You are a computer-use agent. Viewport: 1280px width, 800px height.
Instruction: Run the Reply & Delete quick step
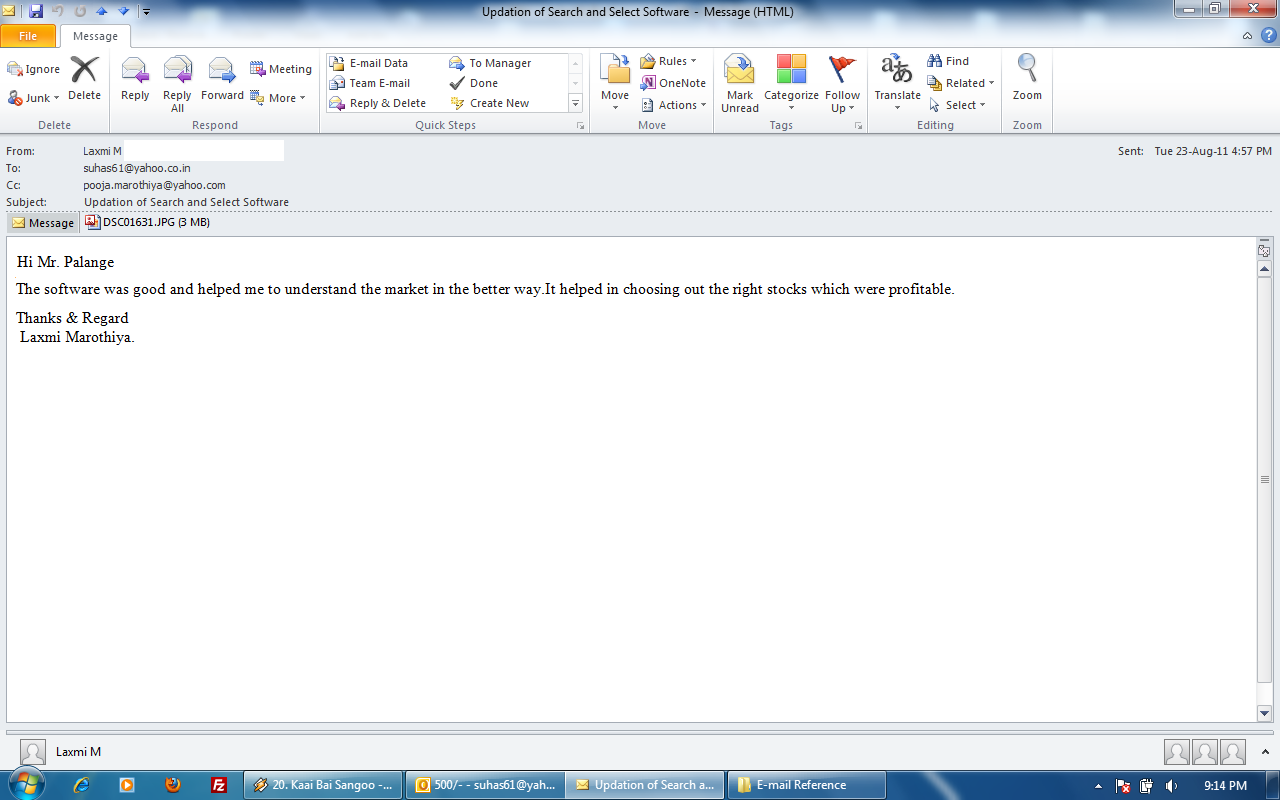click(378, 103)
